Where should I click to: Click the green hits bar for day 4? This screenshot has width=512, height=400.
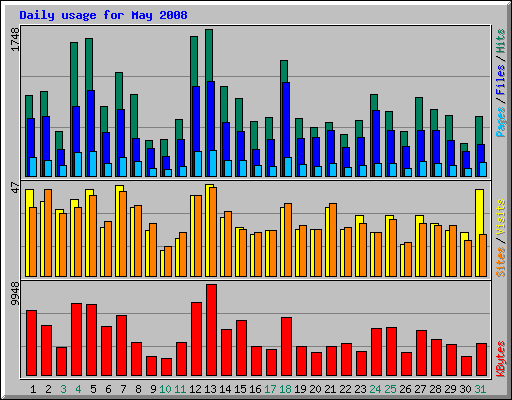74,74
